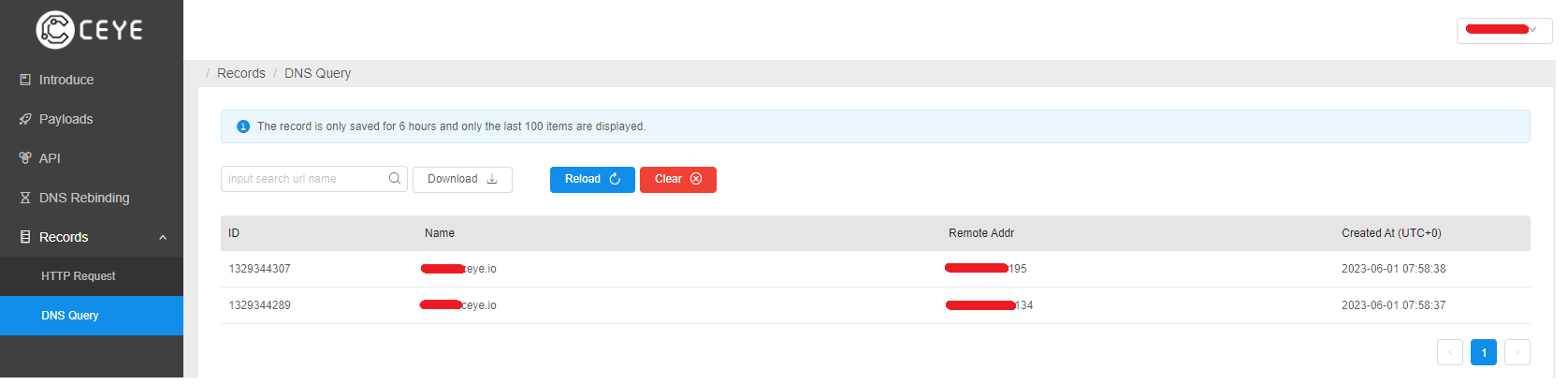Go to next page arrow
The image size is (1568, 385).
click(1517, 352)
